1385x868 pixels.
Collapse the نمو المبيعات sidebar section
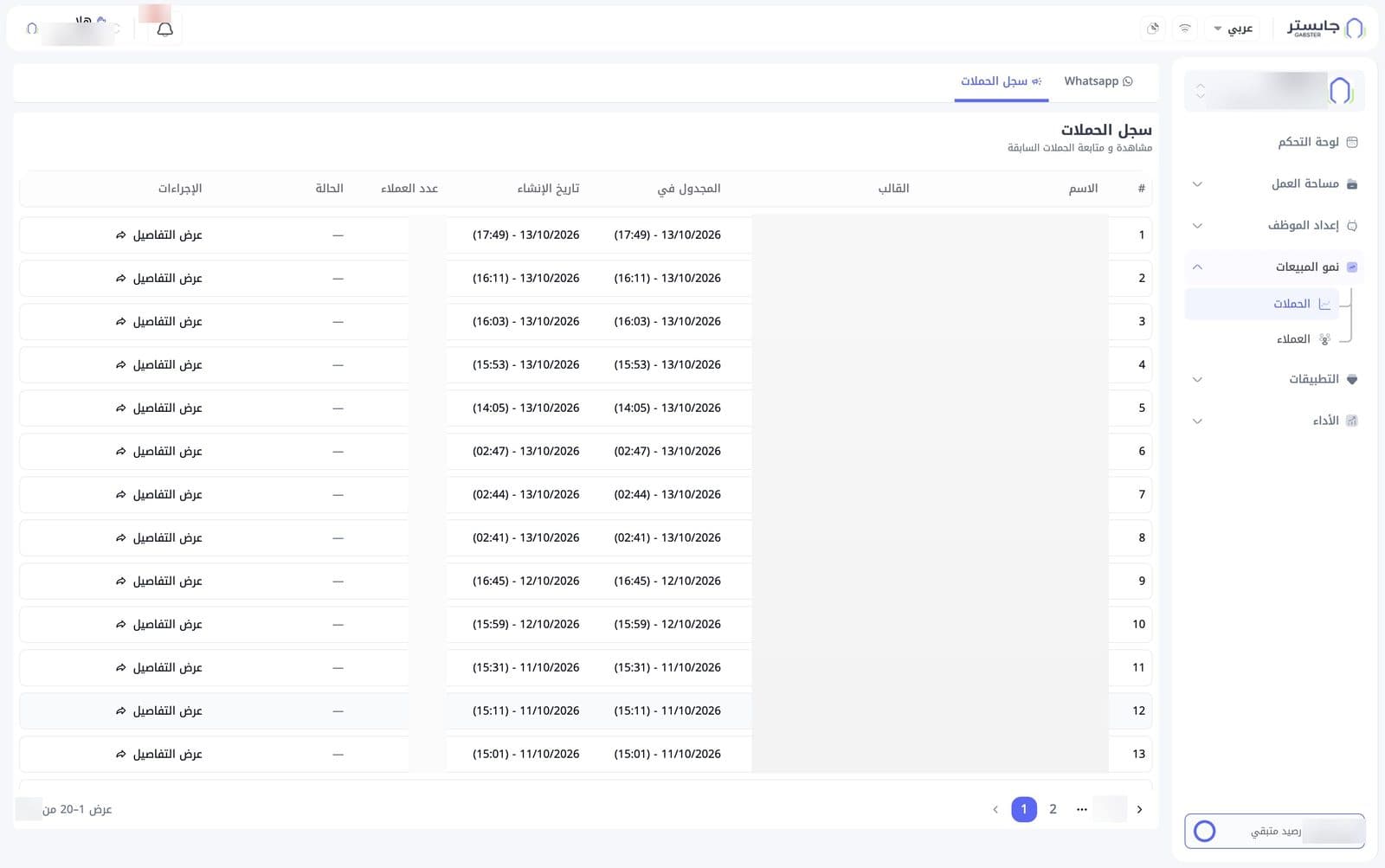click(x=1274, y=267)
